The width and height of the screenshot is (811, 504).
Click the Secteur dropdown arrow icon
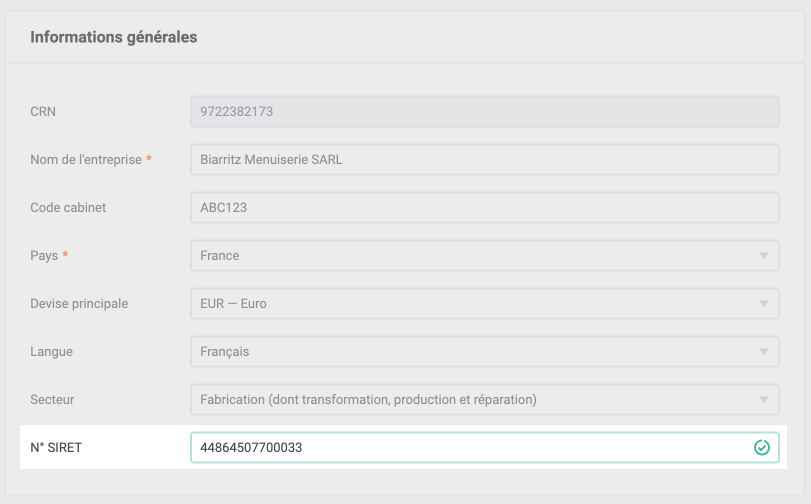(763, 399)
